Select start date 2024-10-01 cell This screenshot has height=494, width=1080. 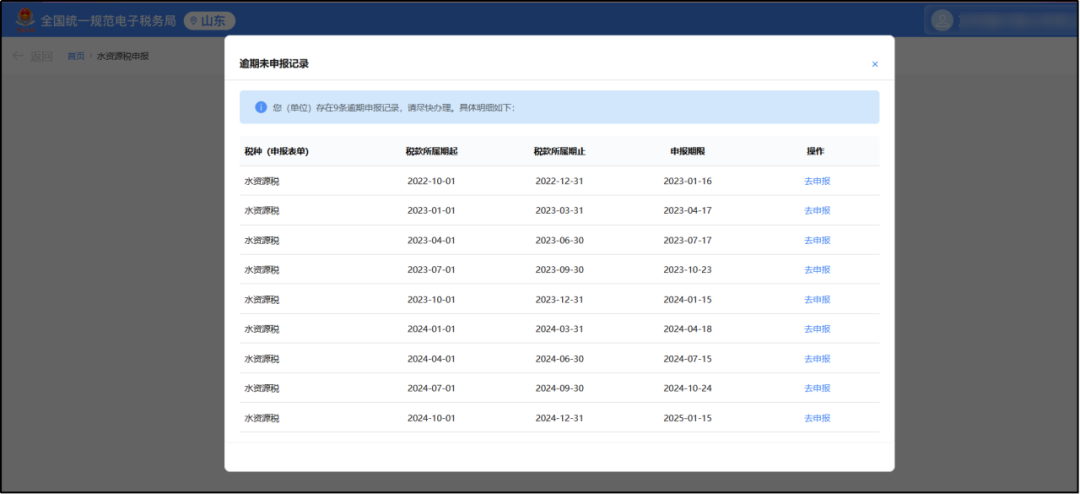point(431,418)
